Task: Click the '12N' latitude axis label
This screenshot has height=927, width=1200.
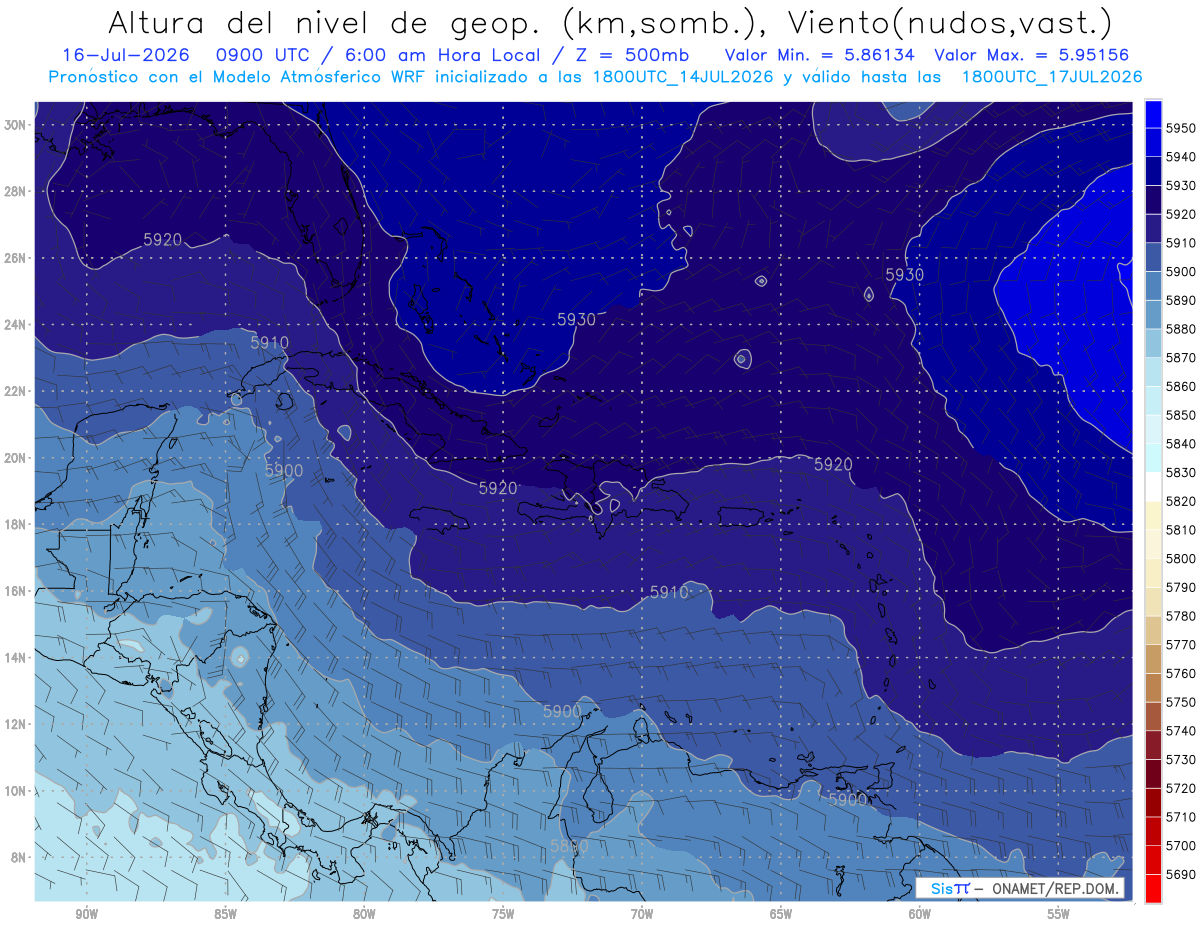Action: [15, 724]
